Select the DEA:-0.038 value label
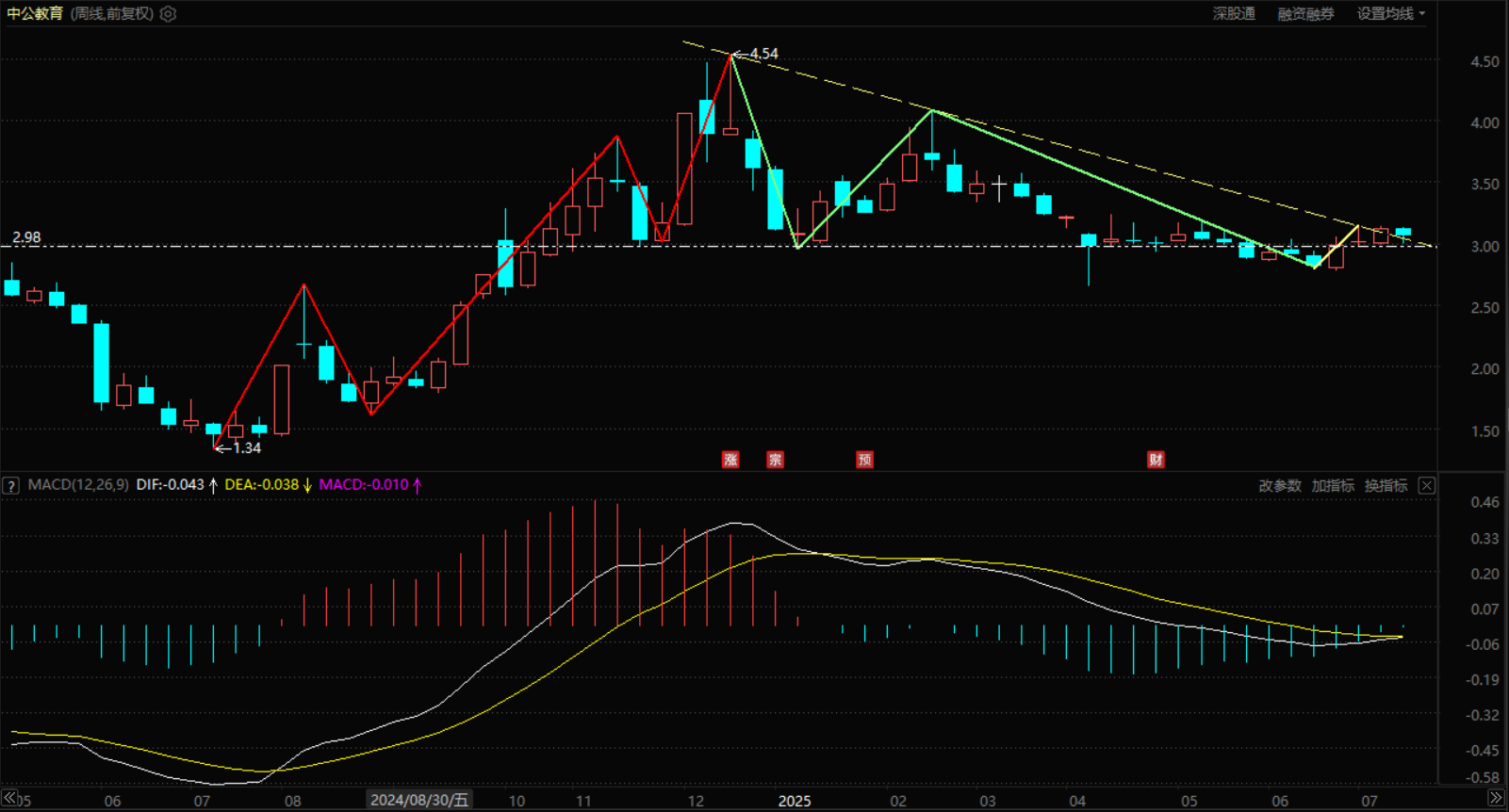 click(261, 484)
